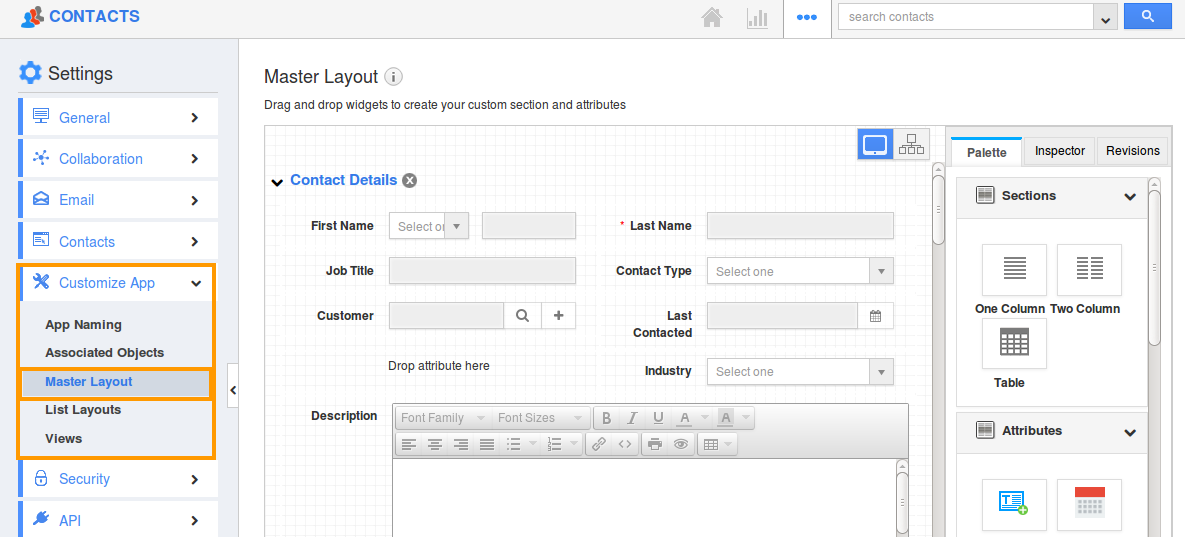
Task: Select the date attribute widget
Action: coord(1089,505)
